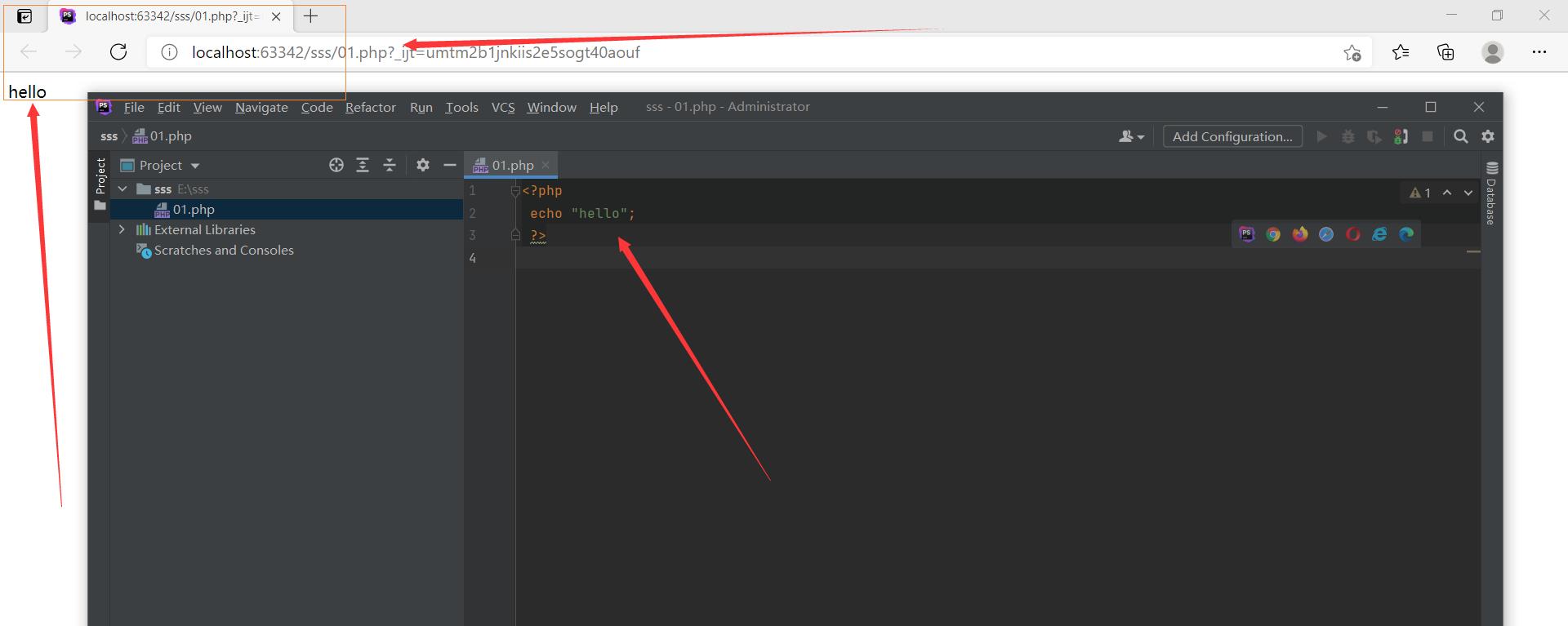Screen dimensions: 1568x626
Task: Open the Edit menu
Action: coord(169,107)
